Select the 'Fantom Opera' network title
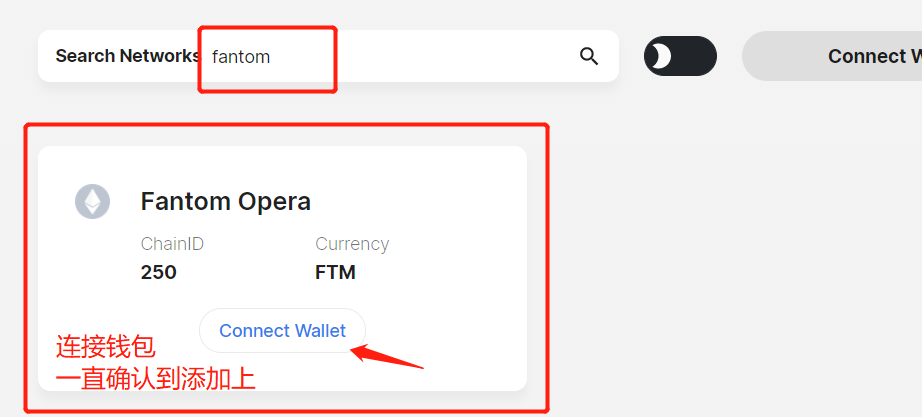This screenshot has height=417, width=922. (226, 202)
